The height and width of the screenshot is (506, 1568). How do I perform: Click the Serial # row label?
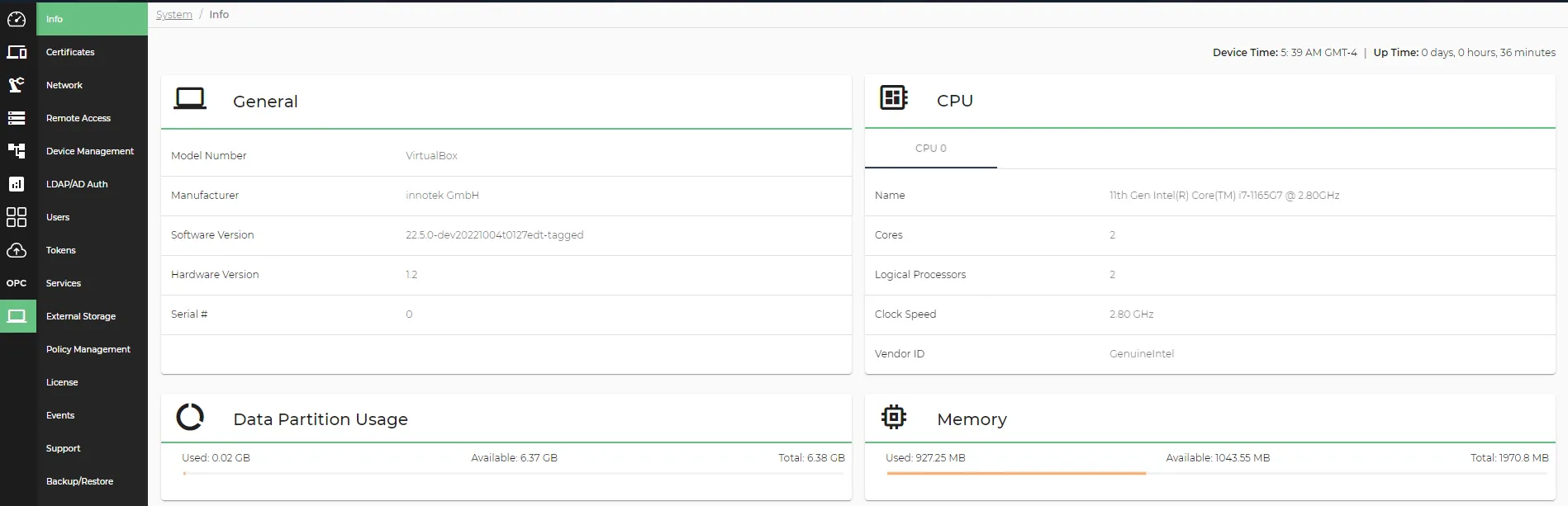coord(189,314)
